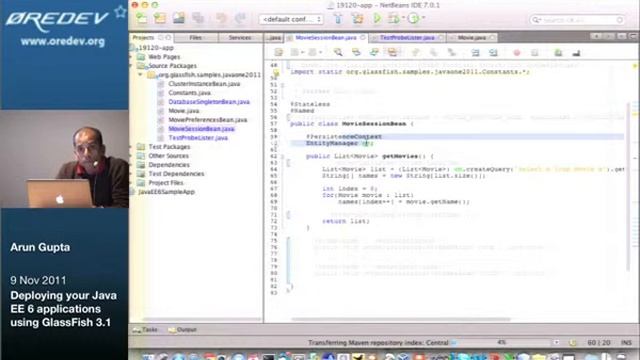The image size is (640, 360).
Task: Select the Test Packages folder
Action: [x=169, y=147]
